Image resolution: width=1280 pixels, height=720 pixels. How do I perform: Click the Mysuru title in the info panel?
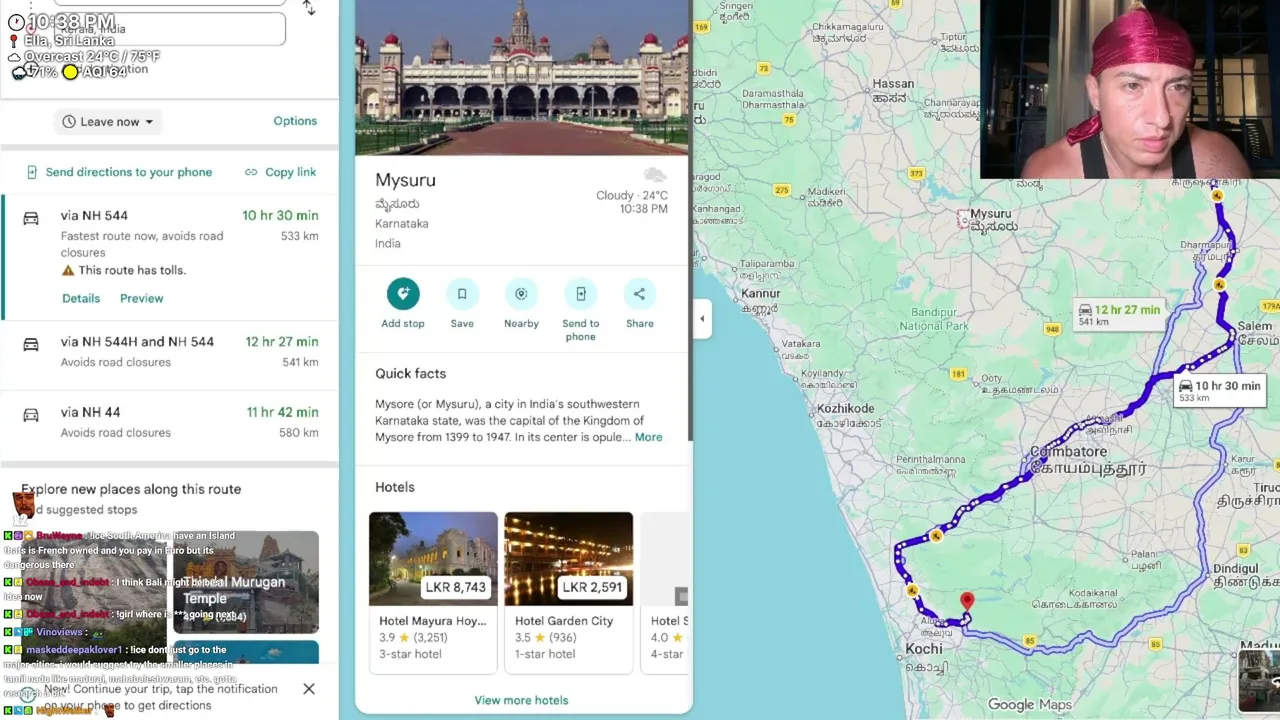405,180
